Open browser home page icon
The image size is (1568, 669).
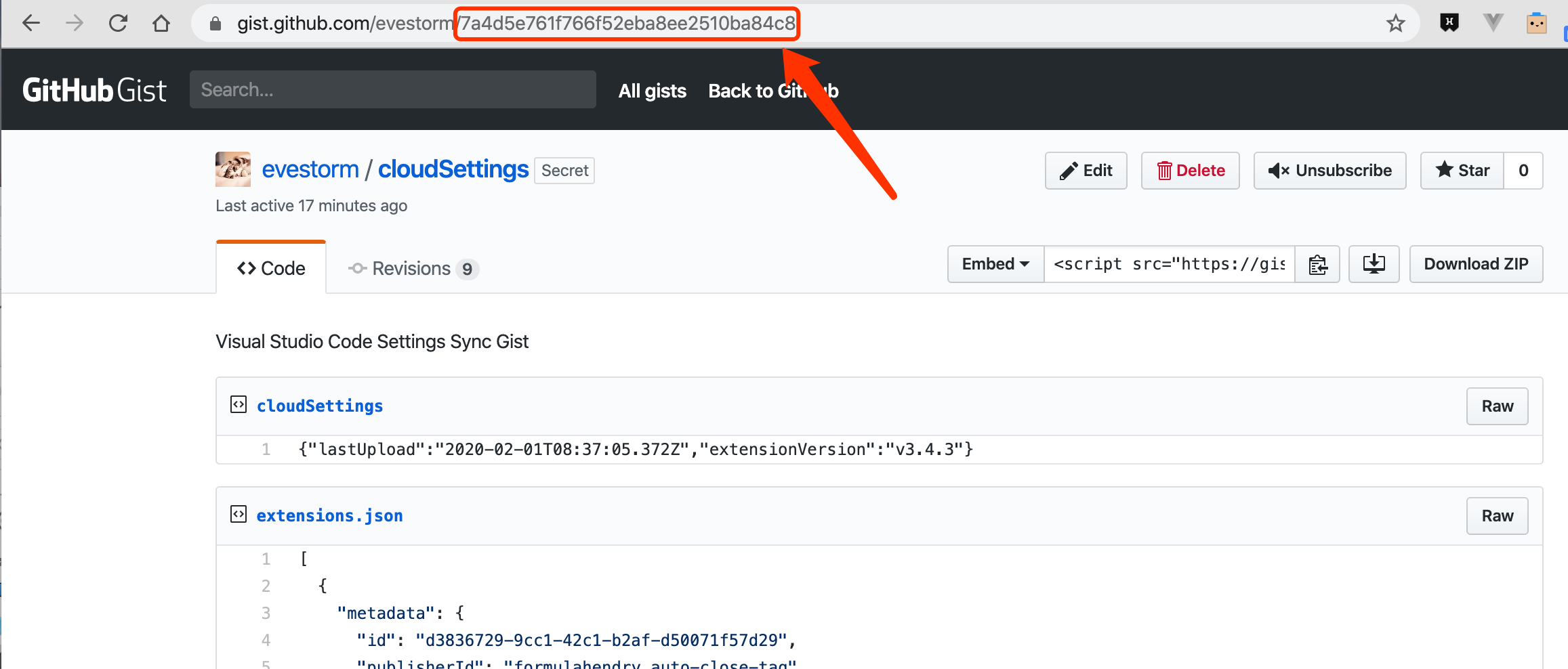pyautogui.click(x=161, y=24)
